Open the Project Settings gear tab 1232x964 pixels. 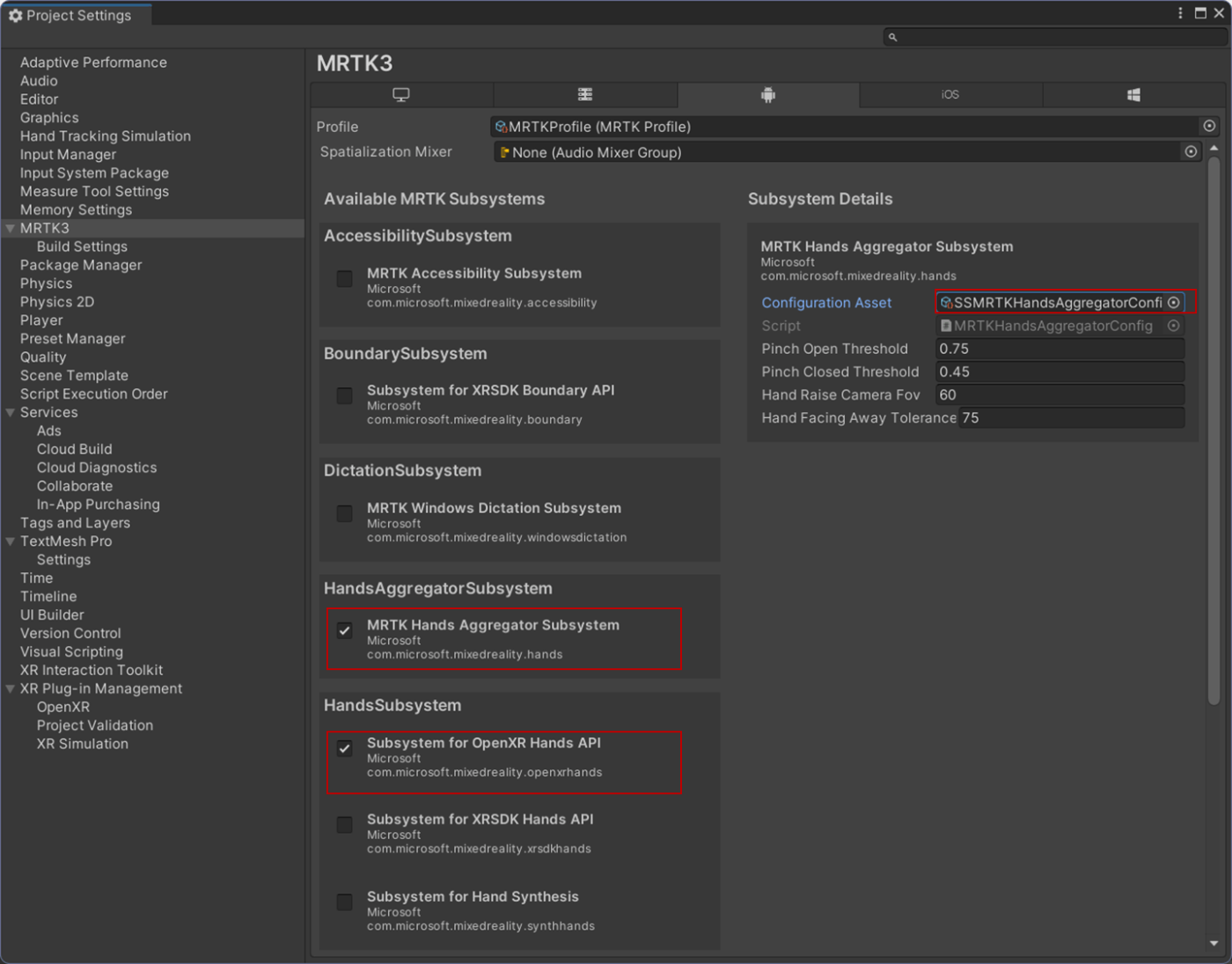tap(77, 15)
